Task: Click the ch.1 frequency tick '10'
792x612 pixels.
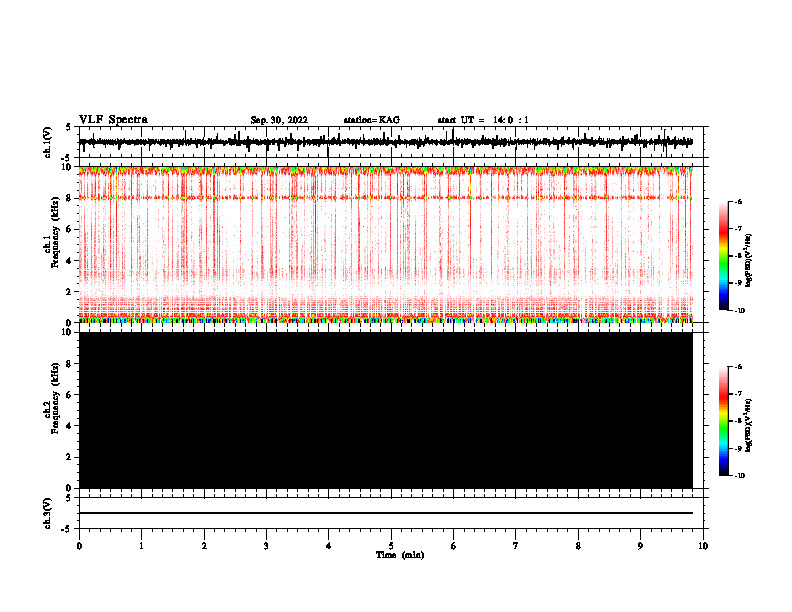Action: [x=68, y=167]
